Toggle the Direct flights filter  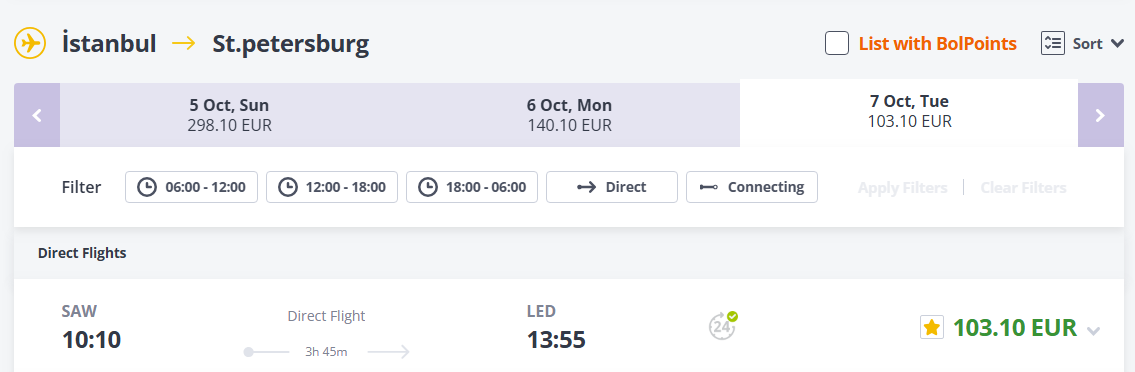(612, 187)
